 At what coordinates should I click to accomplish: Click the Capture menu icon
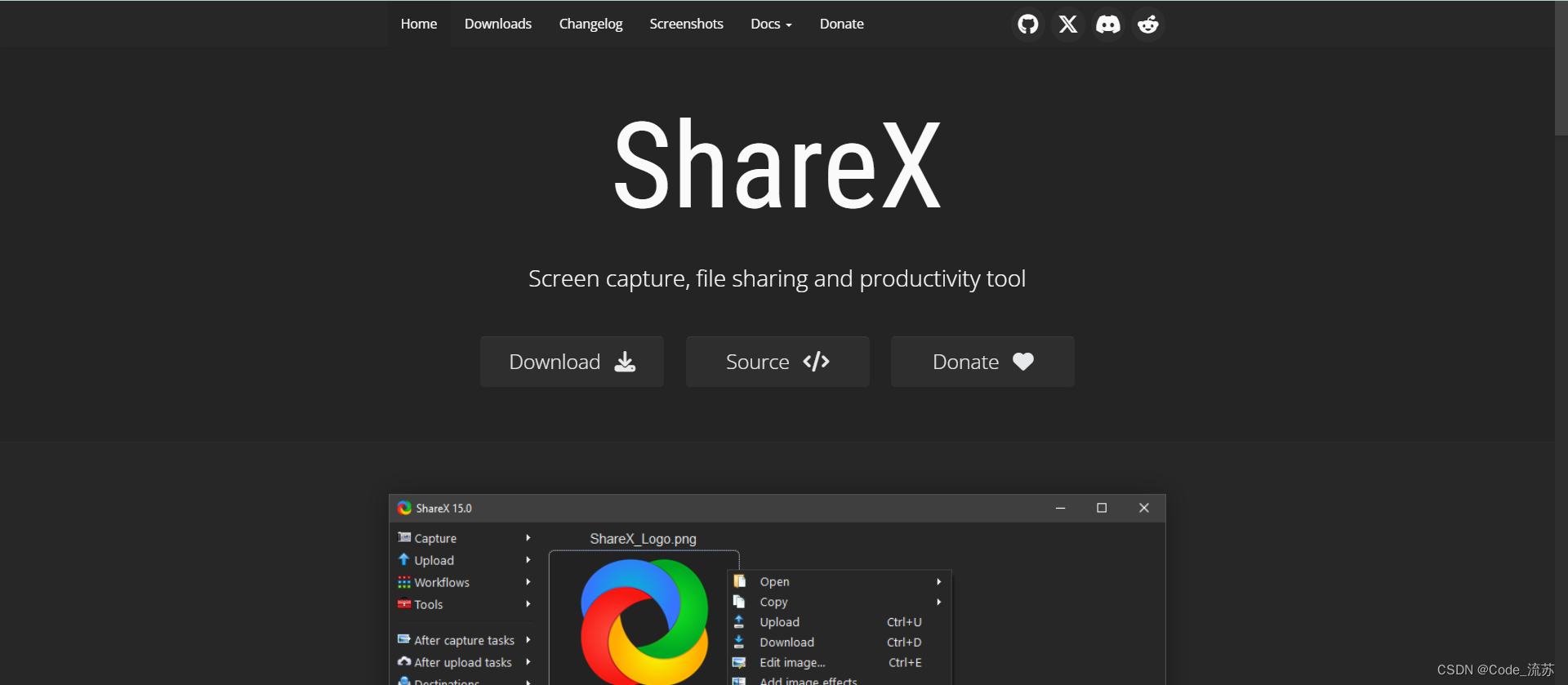pyautogui.click(x=404, y=537)
